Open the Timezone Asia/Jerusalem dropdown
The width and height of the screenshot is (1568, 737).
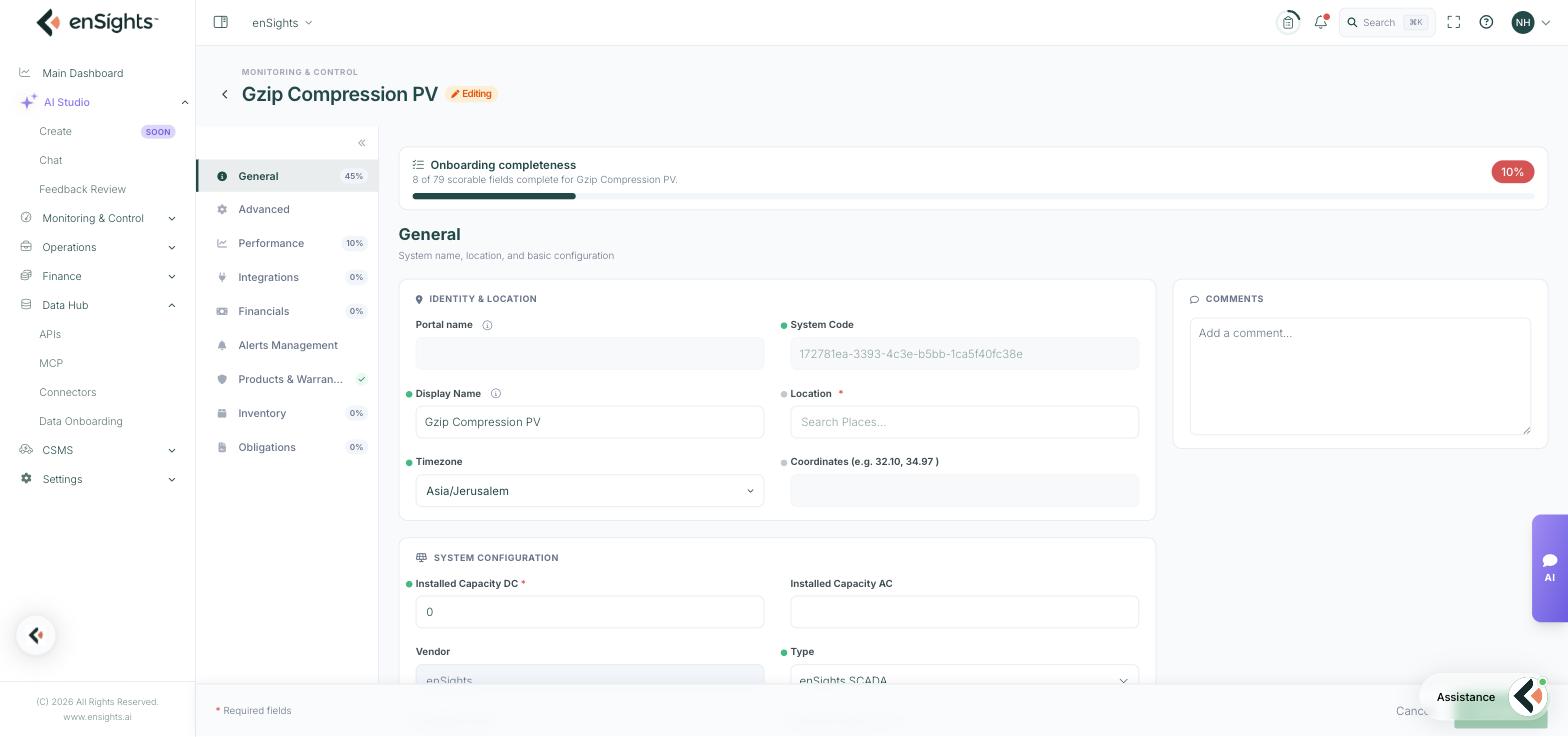(x=590, y=491)
